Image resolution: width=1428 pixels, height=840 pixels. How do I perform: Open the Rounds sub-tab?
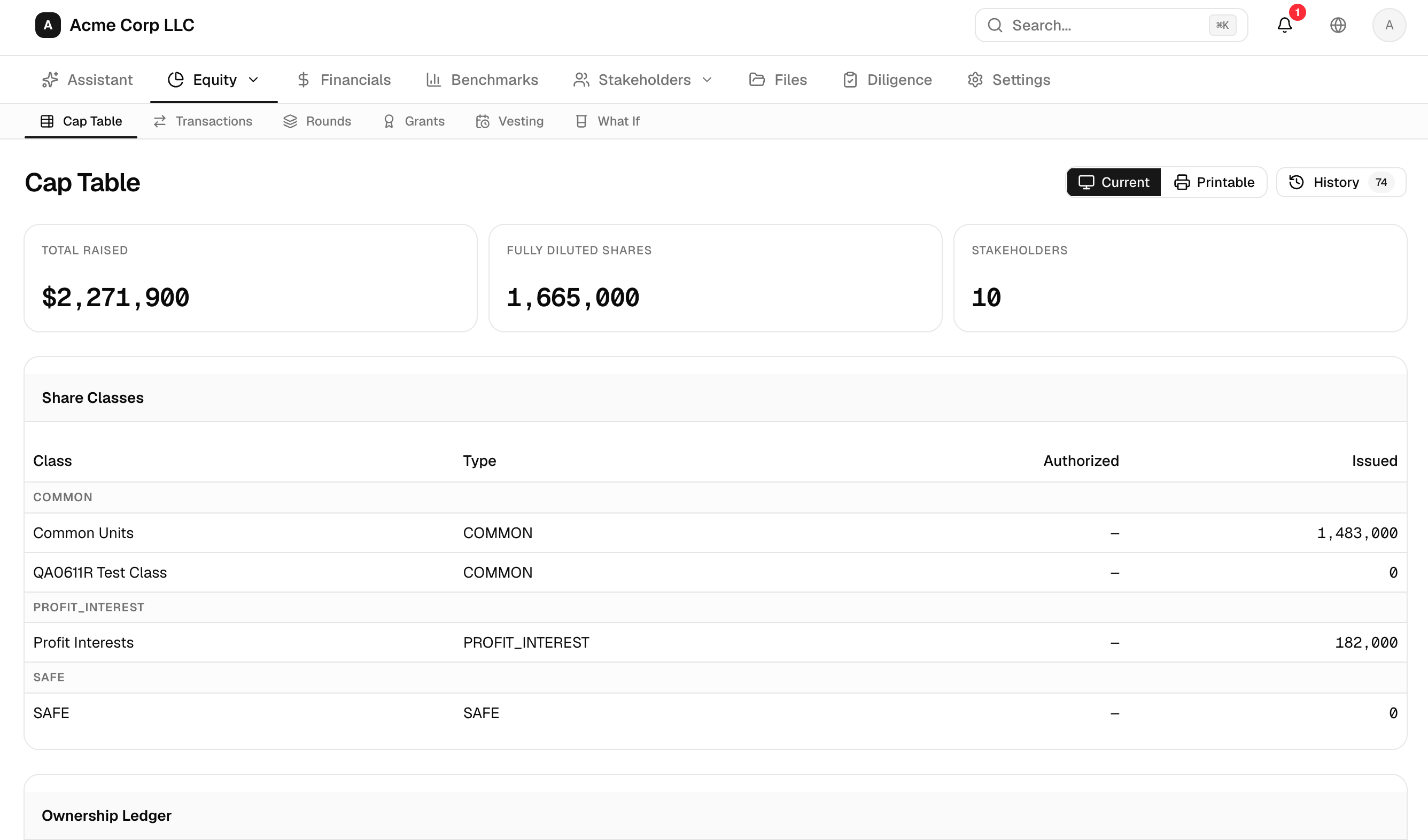click(x=317, y=121)
